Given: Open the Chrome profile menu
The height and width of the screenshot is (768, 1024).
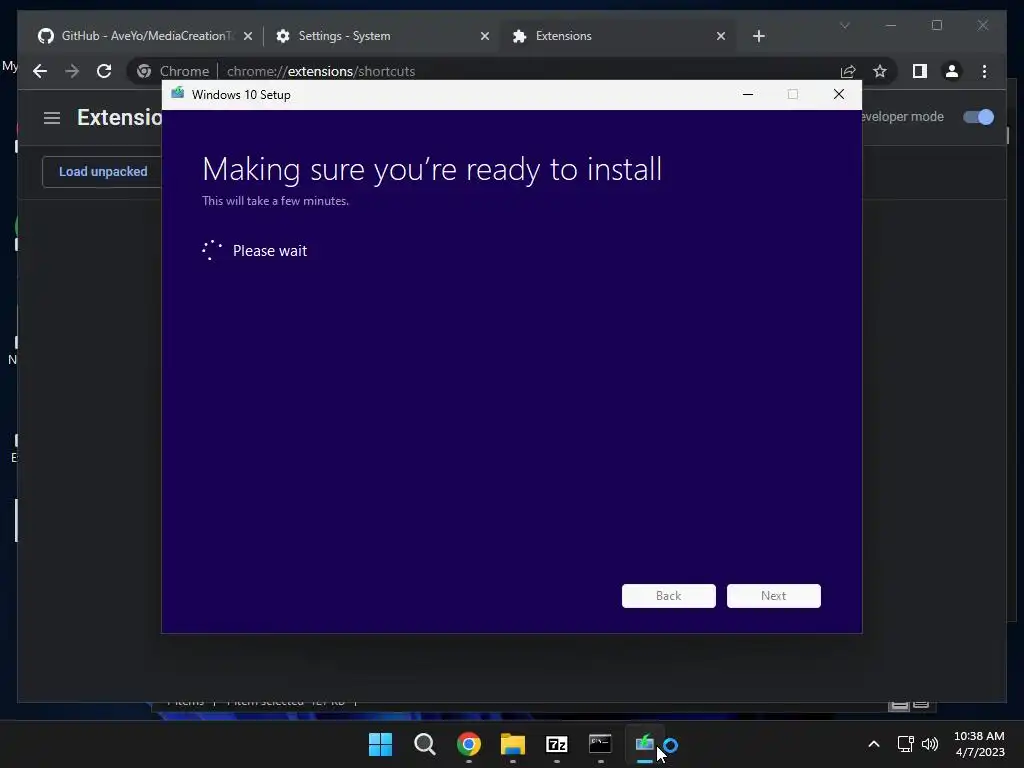Looking at the screenshot, I should click(x=952, y=71).
